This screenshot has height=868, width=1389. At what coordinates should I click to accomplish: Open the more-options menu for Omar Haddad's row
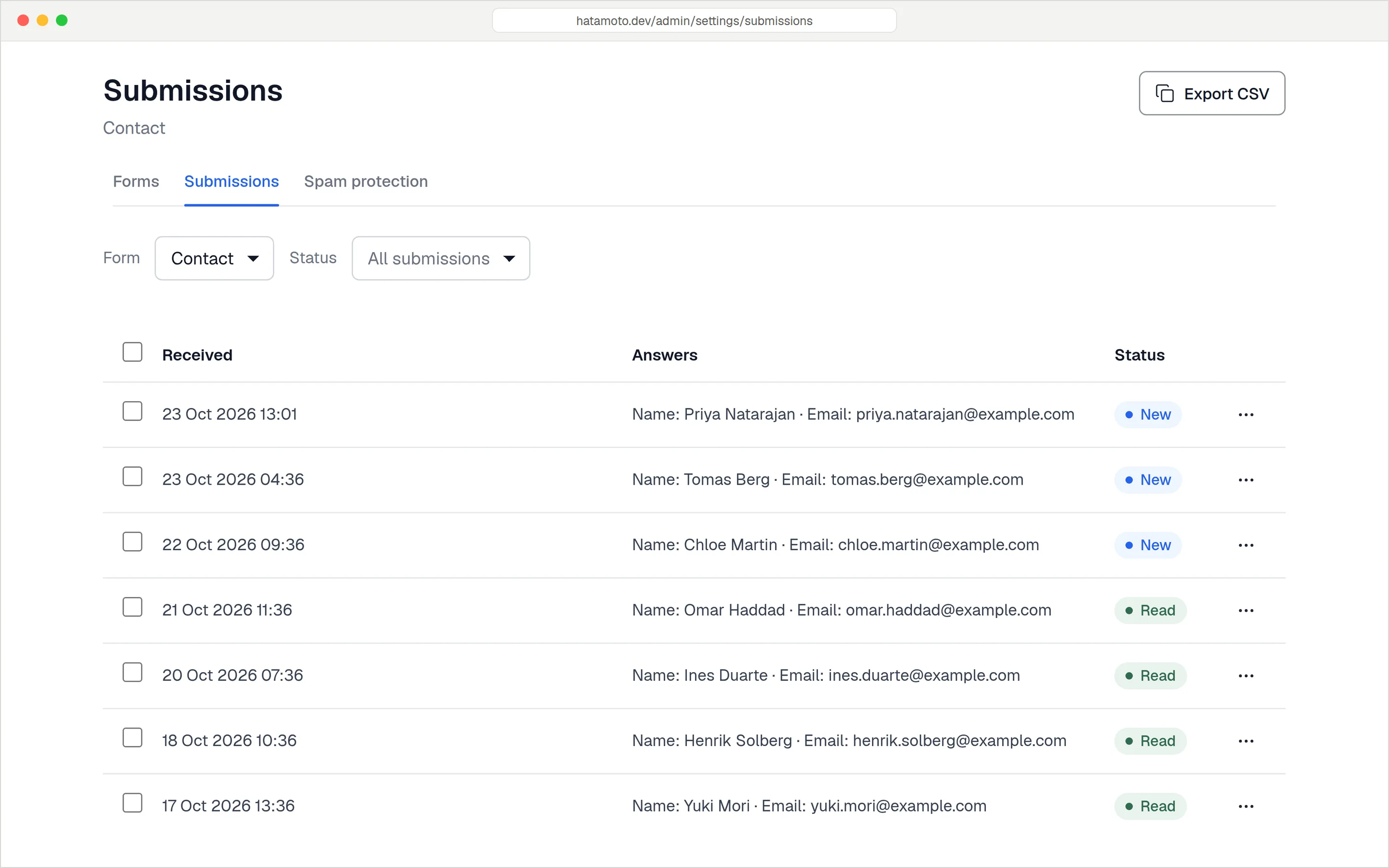pos(1245,610)
